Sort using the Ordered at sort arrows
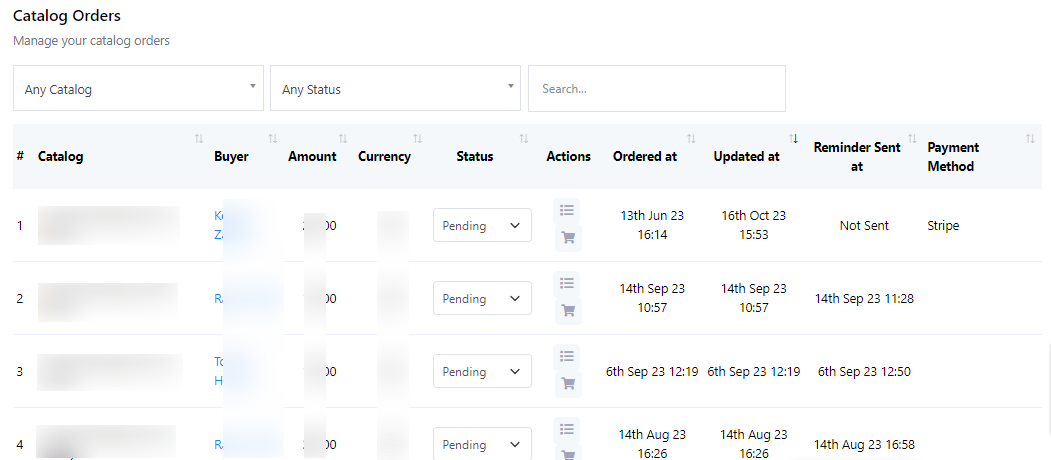Screen dimensions: 1051x460 pos(691,139)
